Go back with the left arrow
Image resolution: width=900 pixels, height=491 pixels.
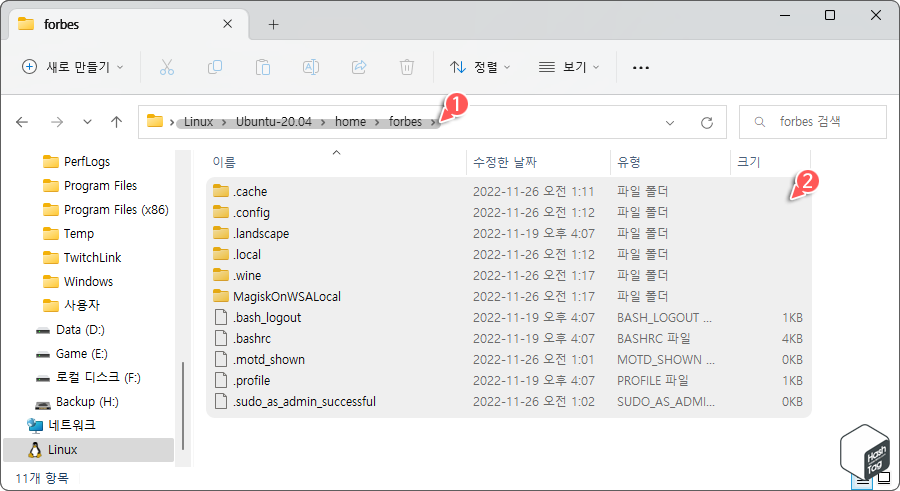(x=22, y=122)
